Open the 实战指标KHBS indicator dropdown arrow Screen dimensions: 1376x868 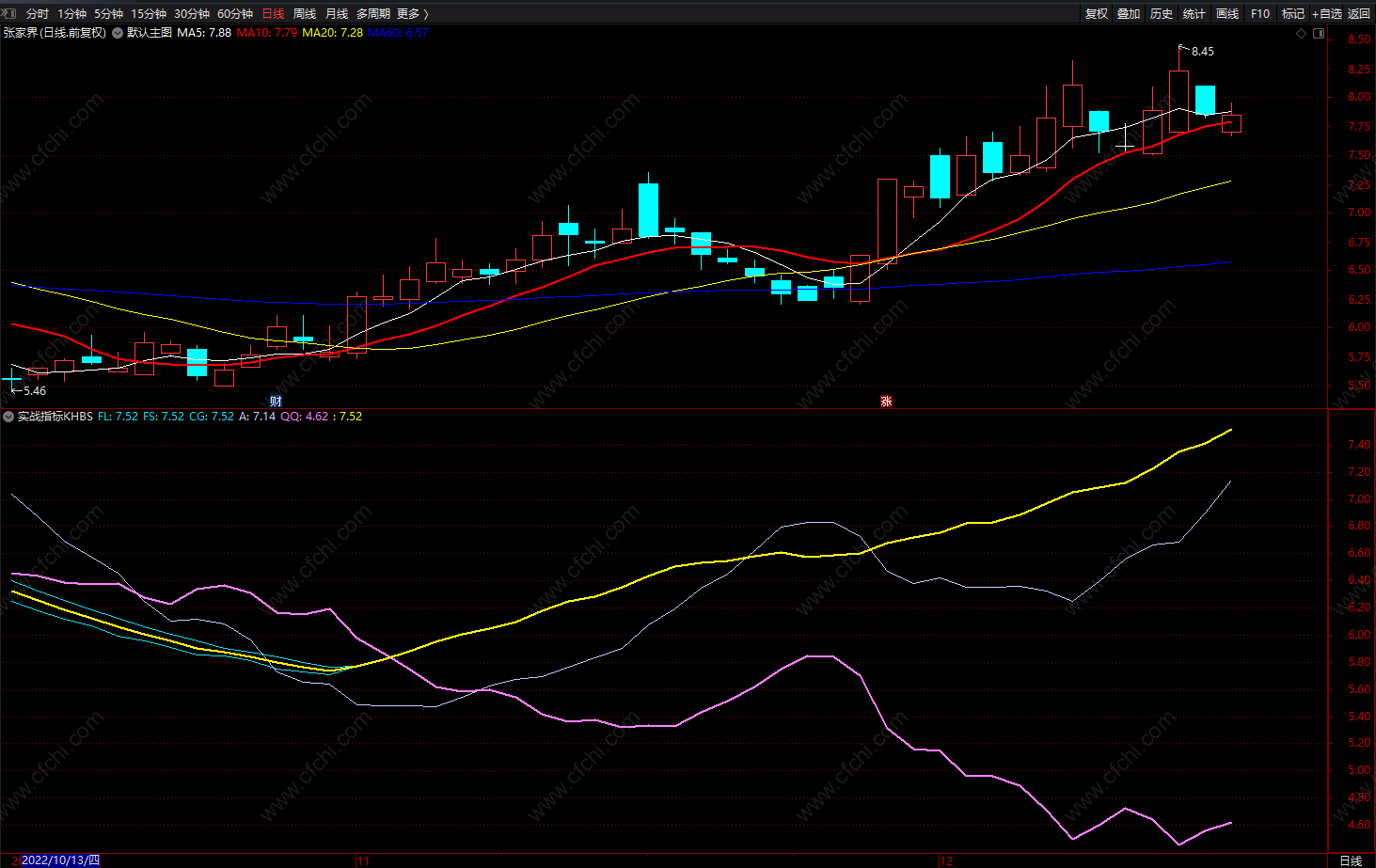click(x=8, y=417)
